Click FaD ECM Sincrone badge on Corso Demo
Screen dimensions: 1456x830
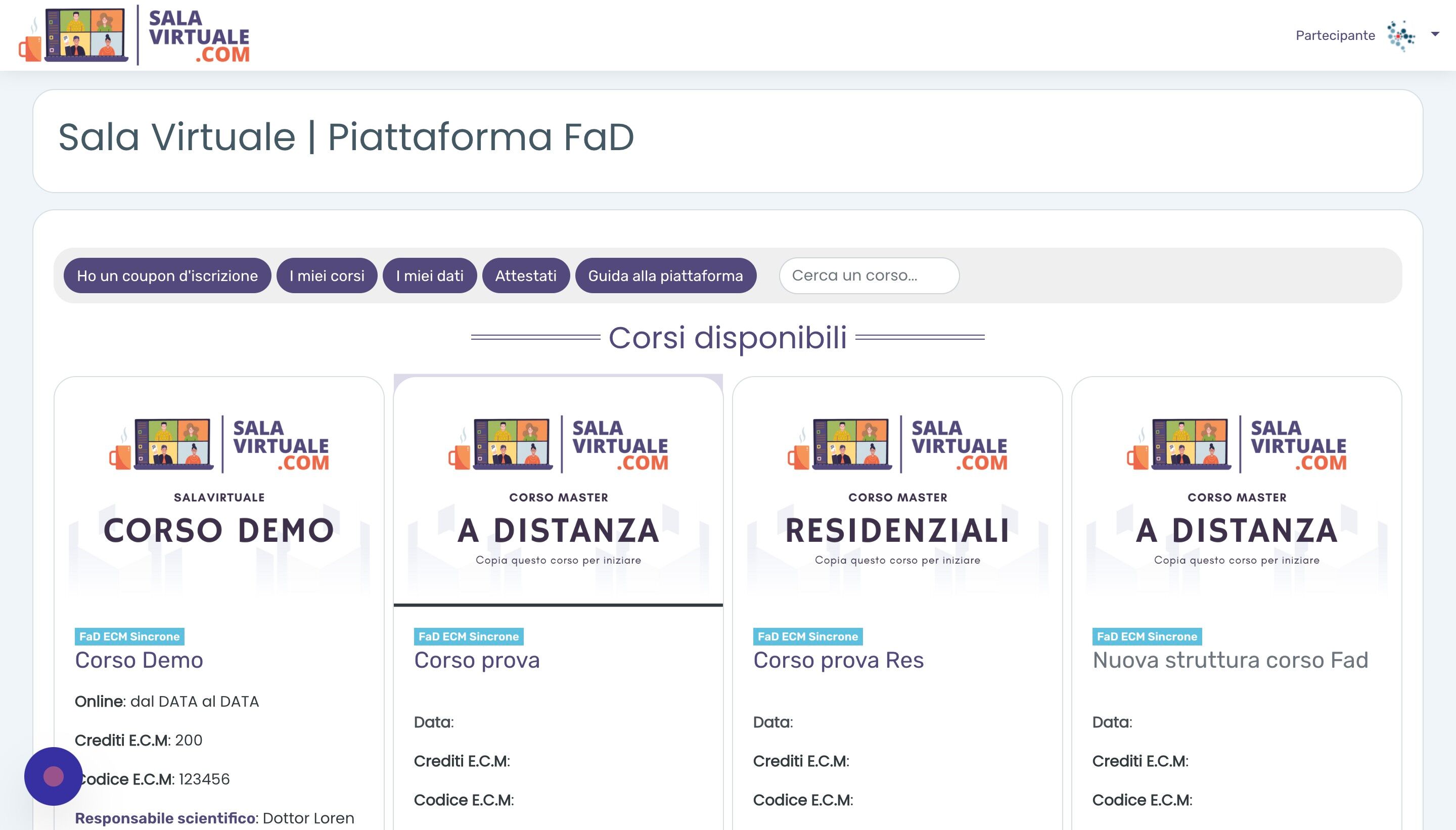coord(129,636)
